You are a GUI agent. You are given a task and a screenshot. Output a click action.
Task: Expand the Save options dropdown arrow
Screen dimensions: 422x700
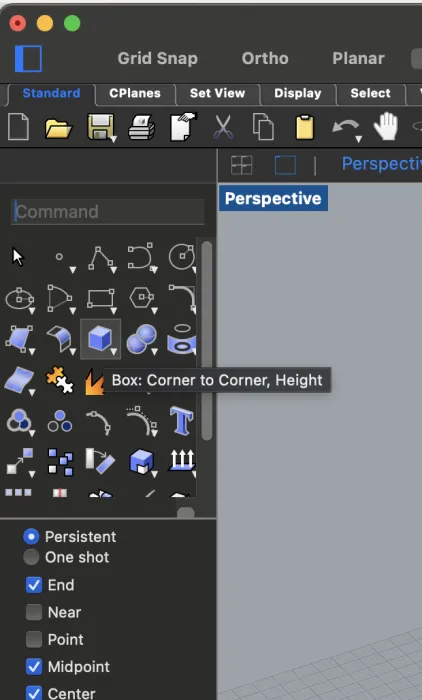click(114, 140)
